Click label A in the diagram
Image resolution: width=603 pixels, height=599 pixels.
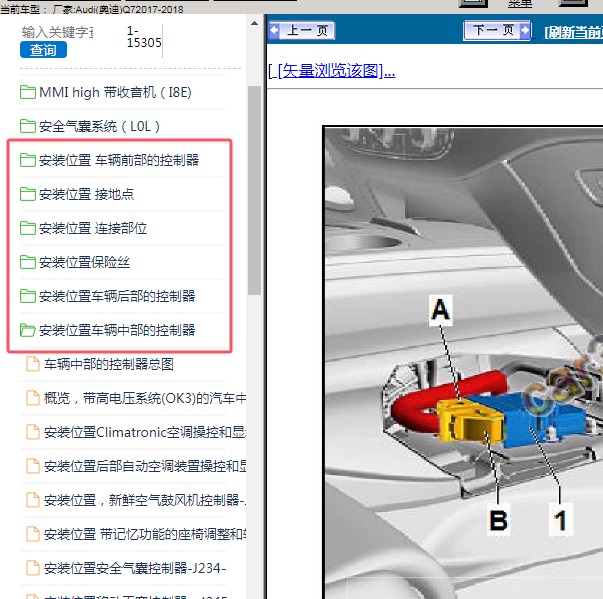coord(440,310)
